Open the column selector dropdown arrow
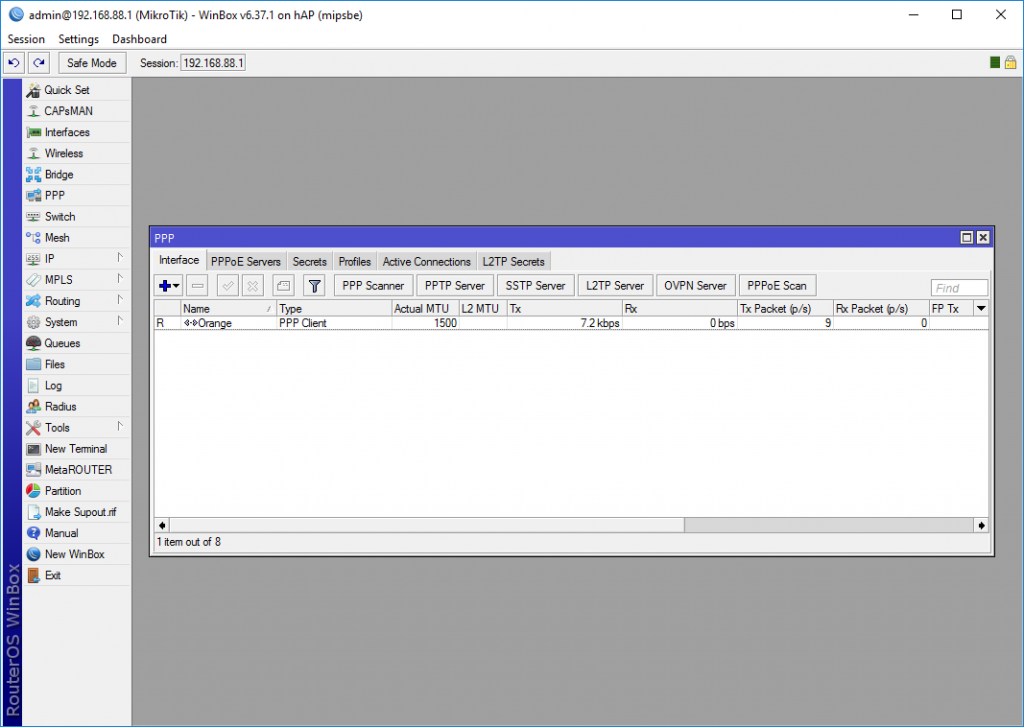 [x=980, y=309]
